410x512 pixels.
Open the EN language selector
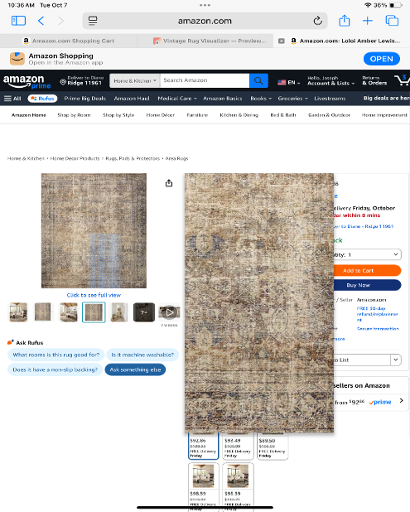pos(289,82)
